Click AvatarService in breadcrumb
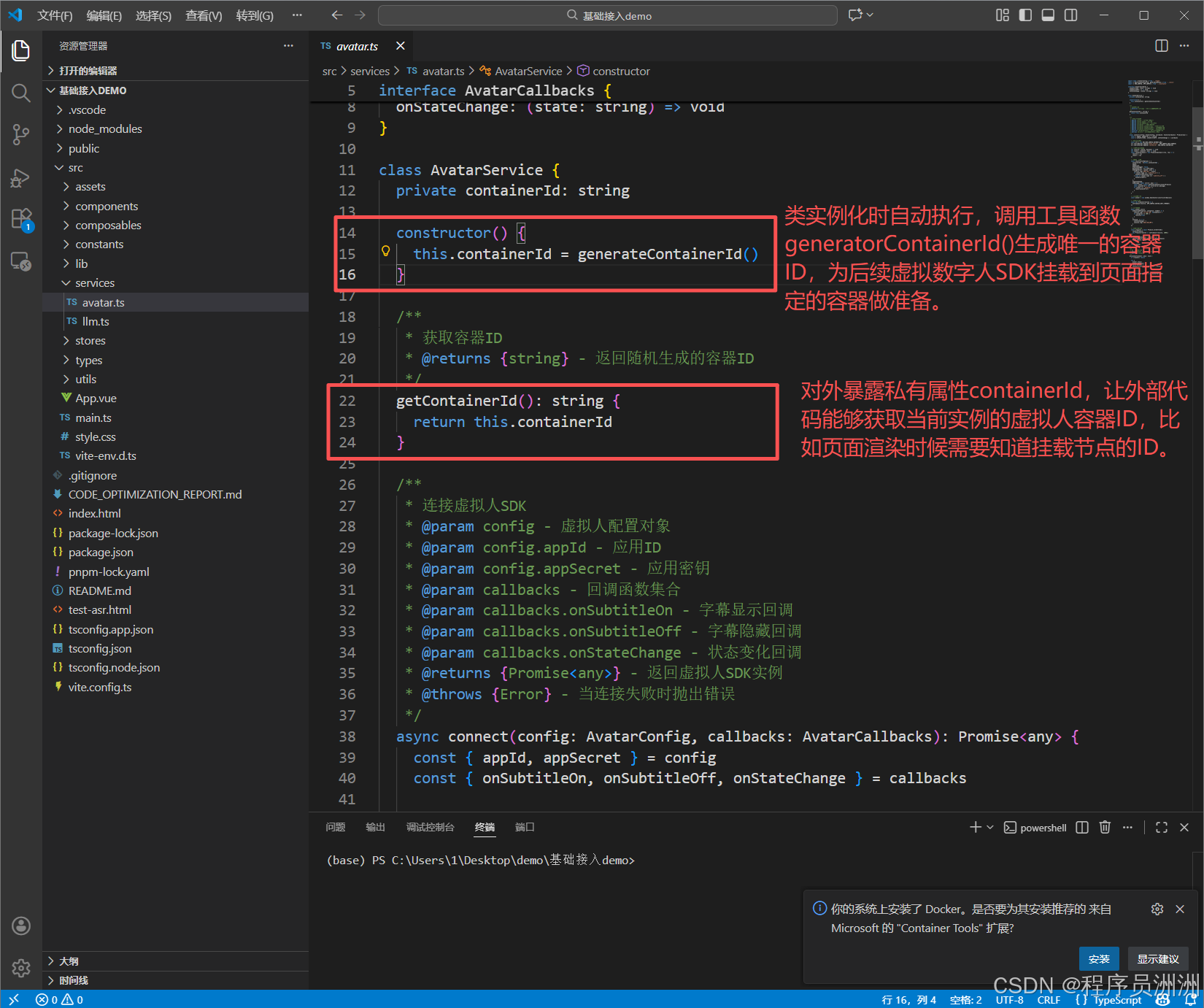Viewport: 1204px width, 1008px height. [x=528, y=71]
